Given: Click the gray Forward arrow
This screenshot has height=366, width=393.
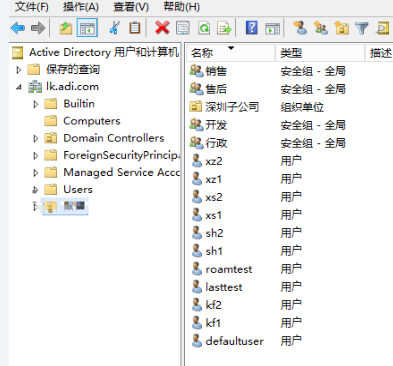Looking at the screenshot, I should tap(38, 28).
